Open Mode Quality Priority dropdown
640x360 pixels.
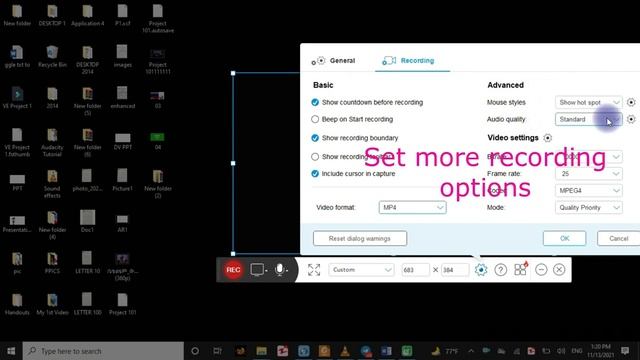(x=589, y=207)
